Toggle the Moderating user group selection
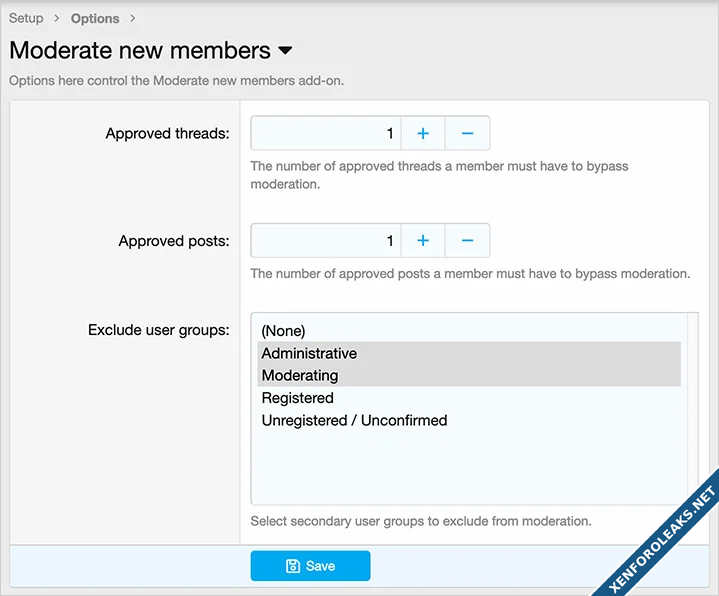This screenshot has height=596, width=719. coord(300,376)
